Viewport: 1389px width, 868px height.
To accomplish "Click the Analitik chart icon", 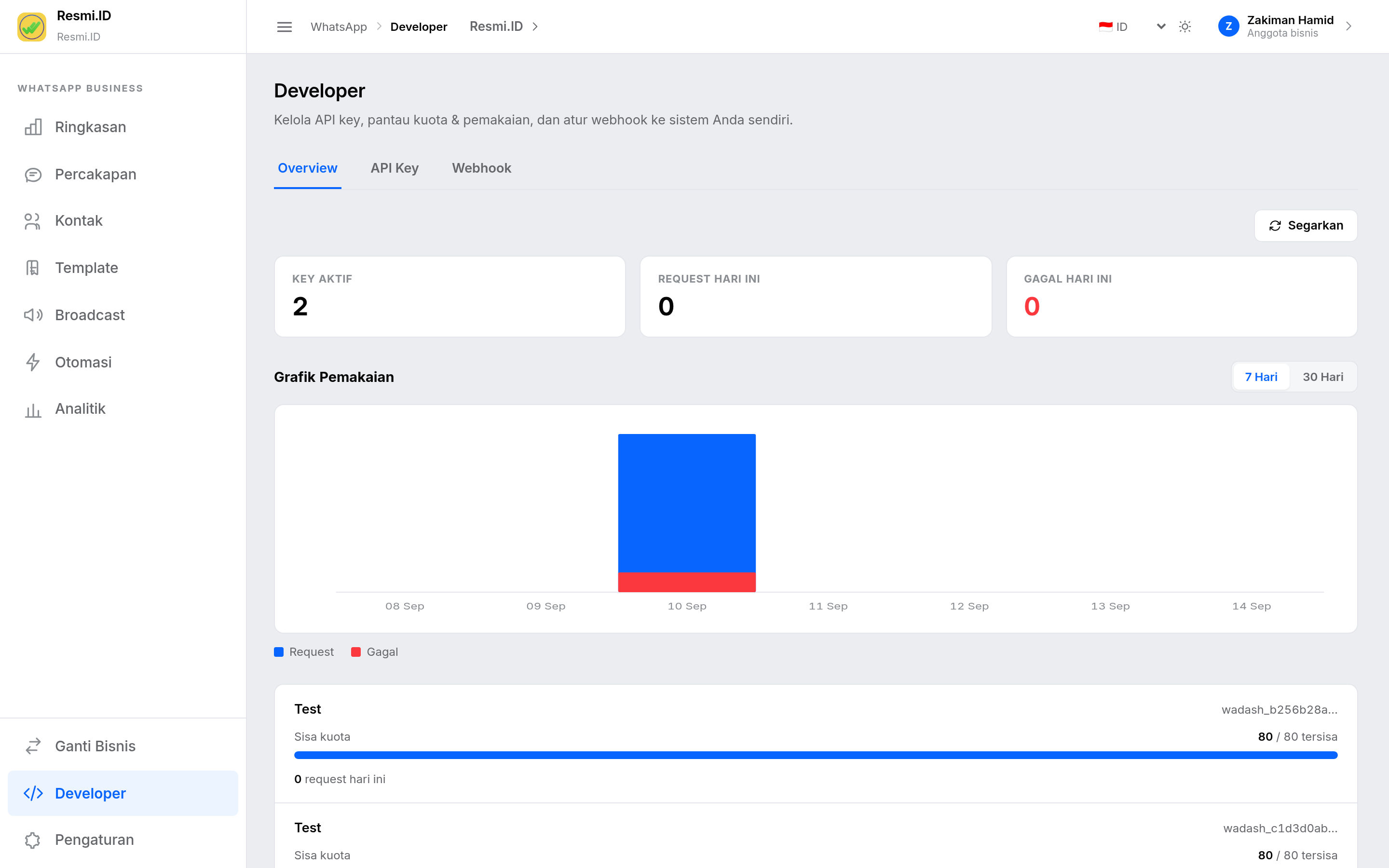I will (33, 409).
